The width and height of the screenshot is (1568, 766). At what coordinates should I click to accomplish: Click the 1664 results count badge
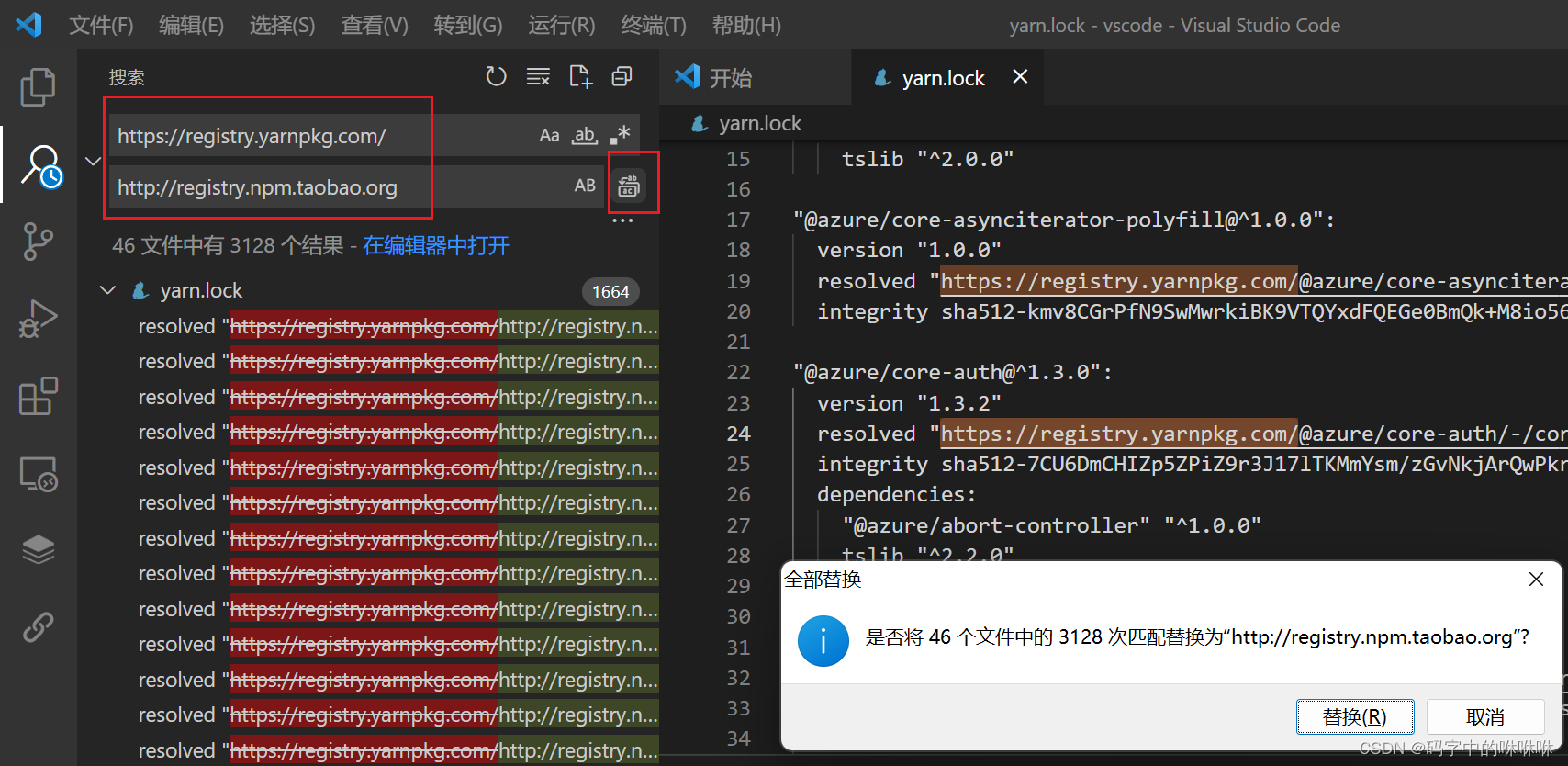[x=610, y=291]
